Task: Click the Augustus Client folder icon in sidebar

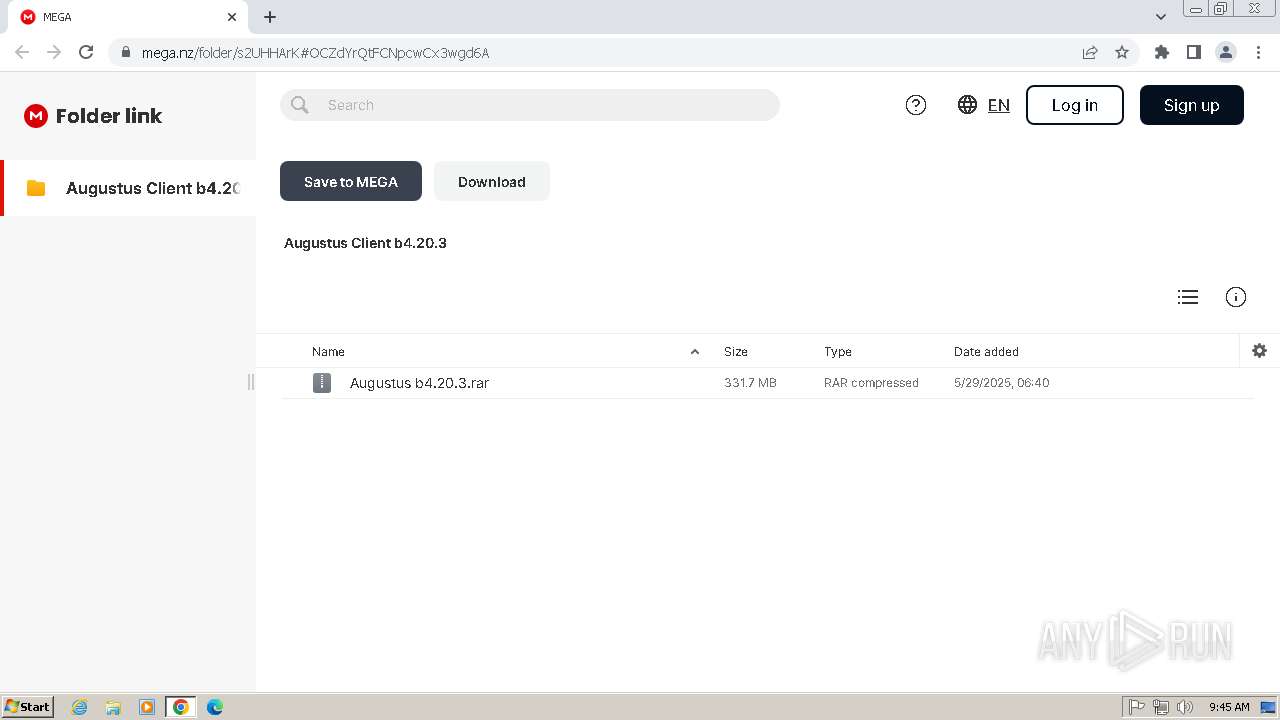Action: pos(36,188)
